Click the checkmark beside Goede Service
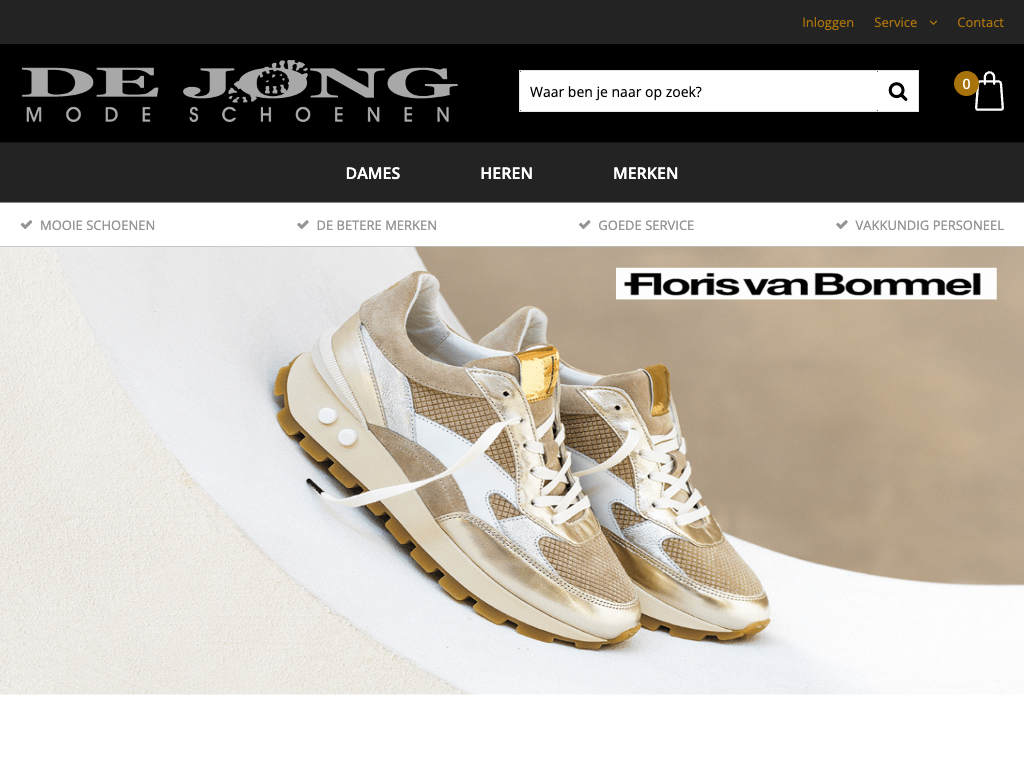Image resolution: width=1024 pixels, height=768 pixels. tap(584, 225)
